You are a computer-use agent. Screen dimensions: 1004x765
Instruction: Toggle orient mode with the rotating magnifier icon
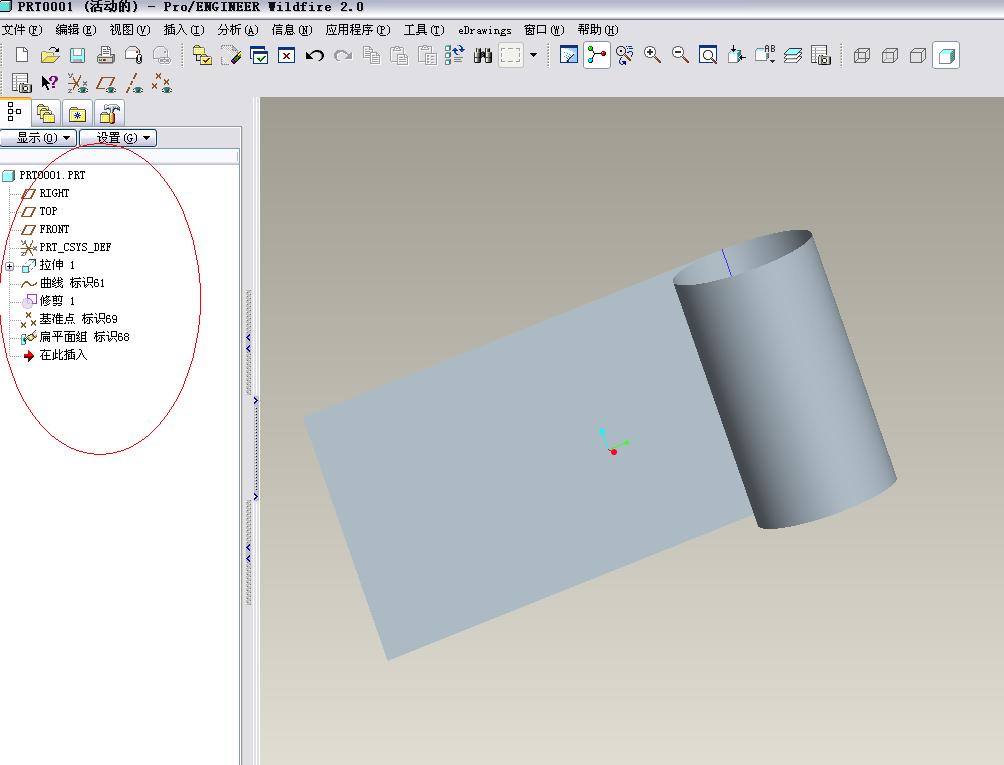(624, 55)
